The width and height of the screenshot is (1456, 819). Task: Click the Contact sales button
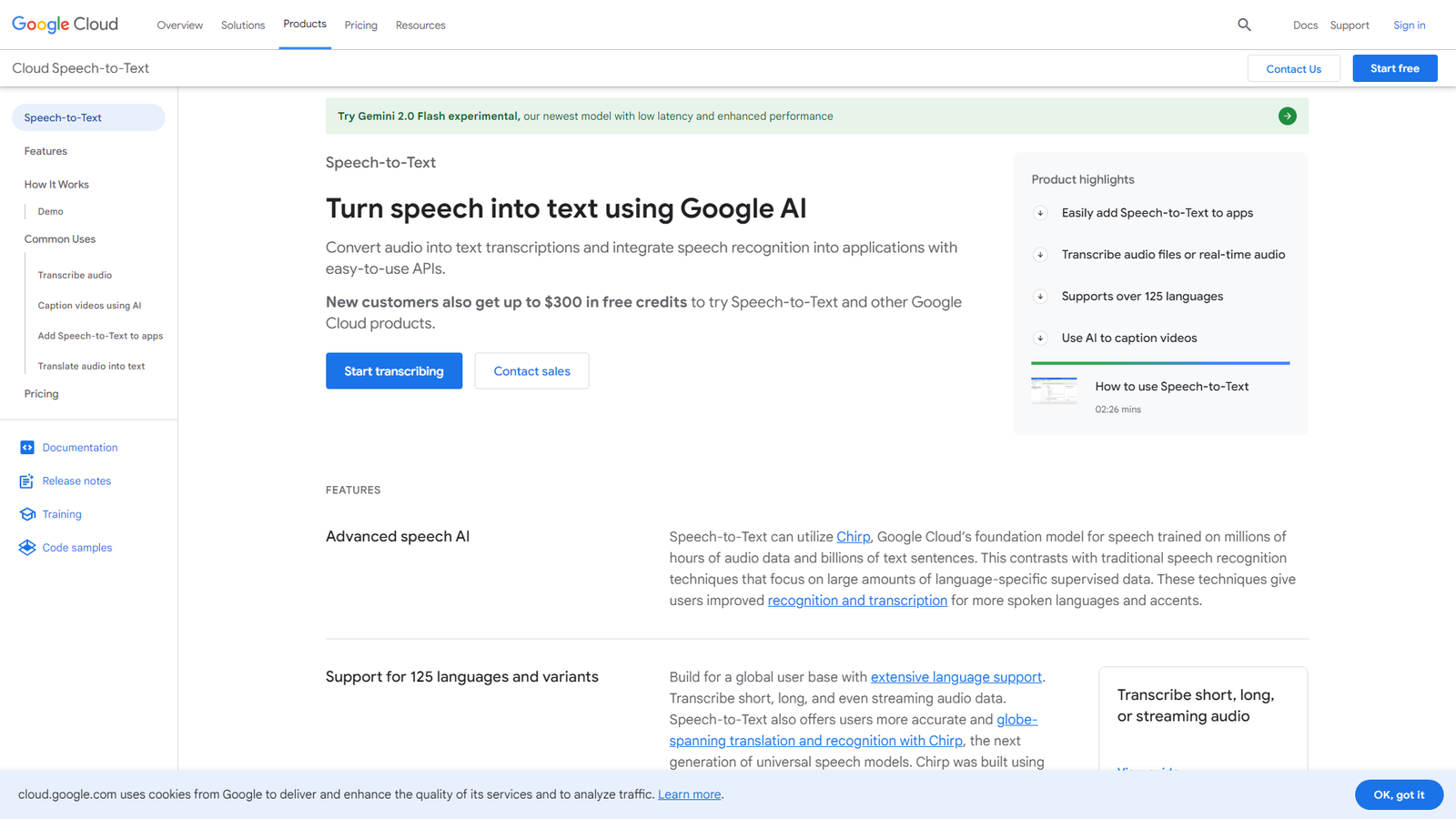[531, 371]
